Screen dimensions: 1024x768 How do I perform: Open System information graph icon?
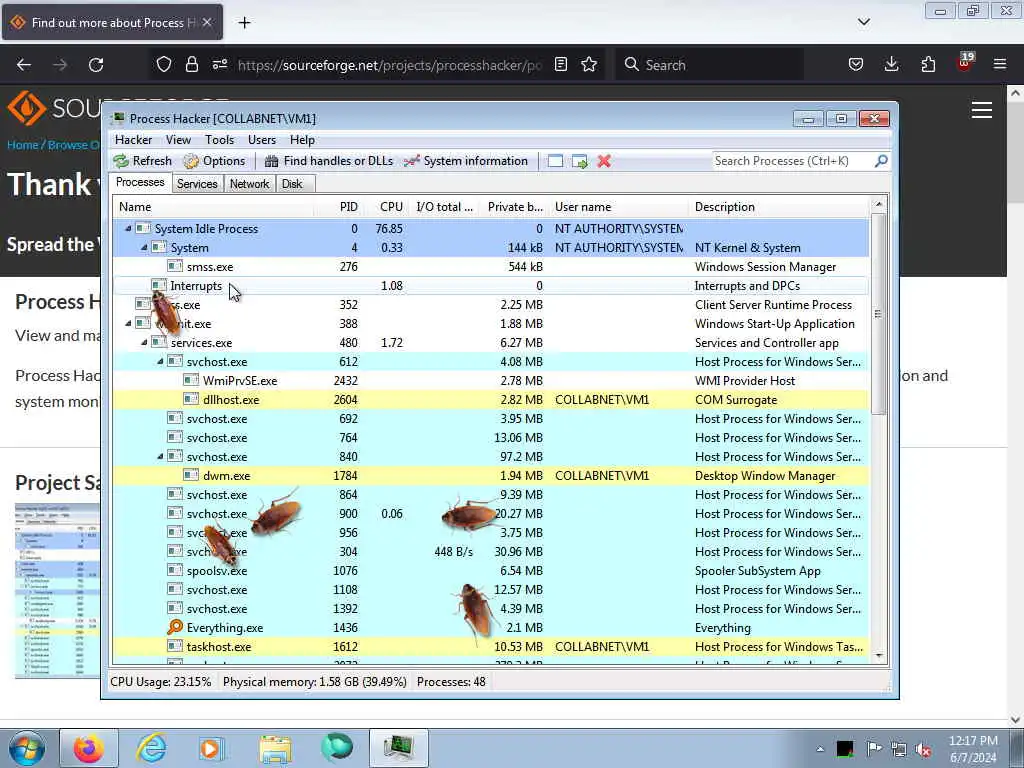click(411, 161)
